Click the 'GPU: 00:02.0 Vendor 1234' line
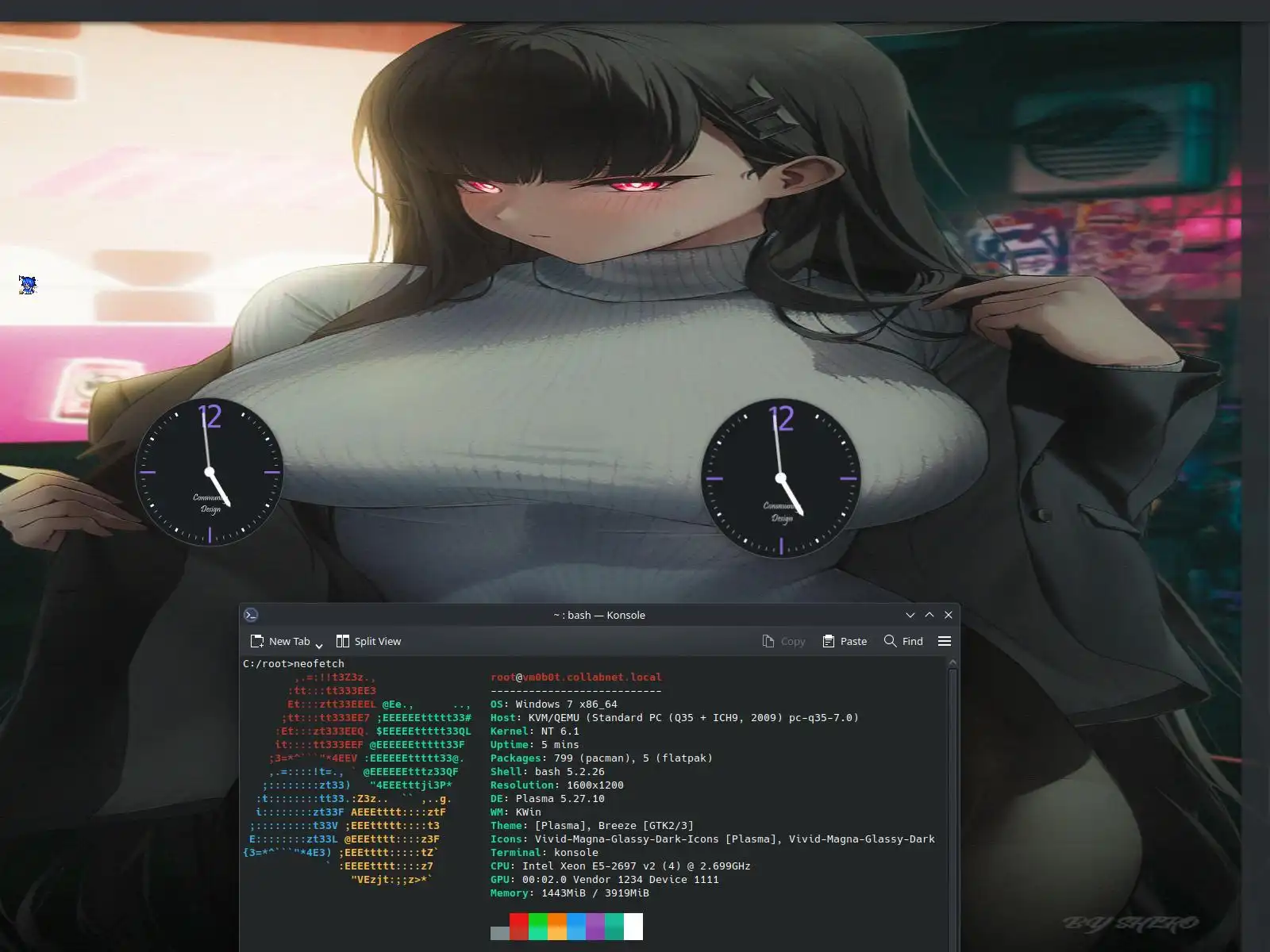 605,880
